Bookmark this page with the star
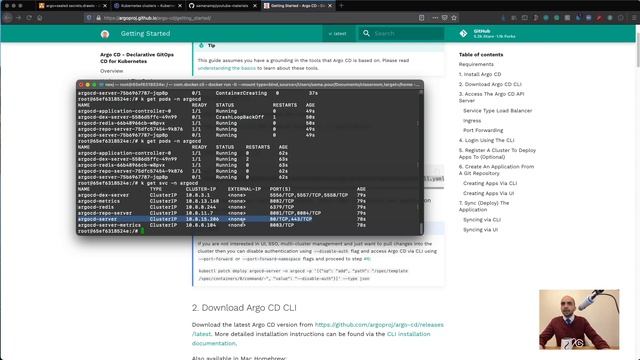 454,18
